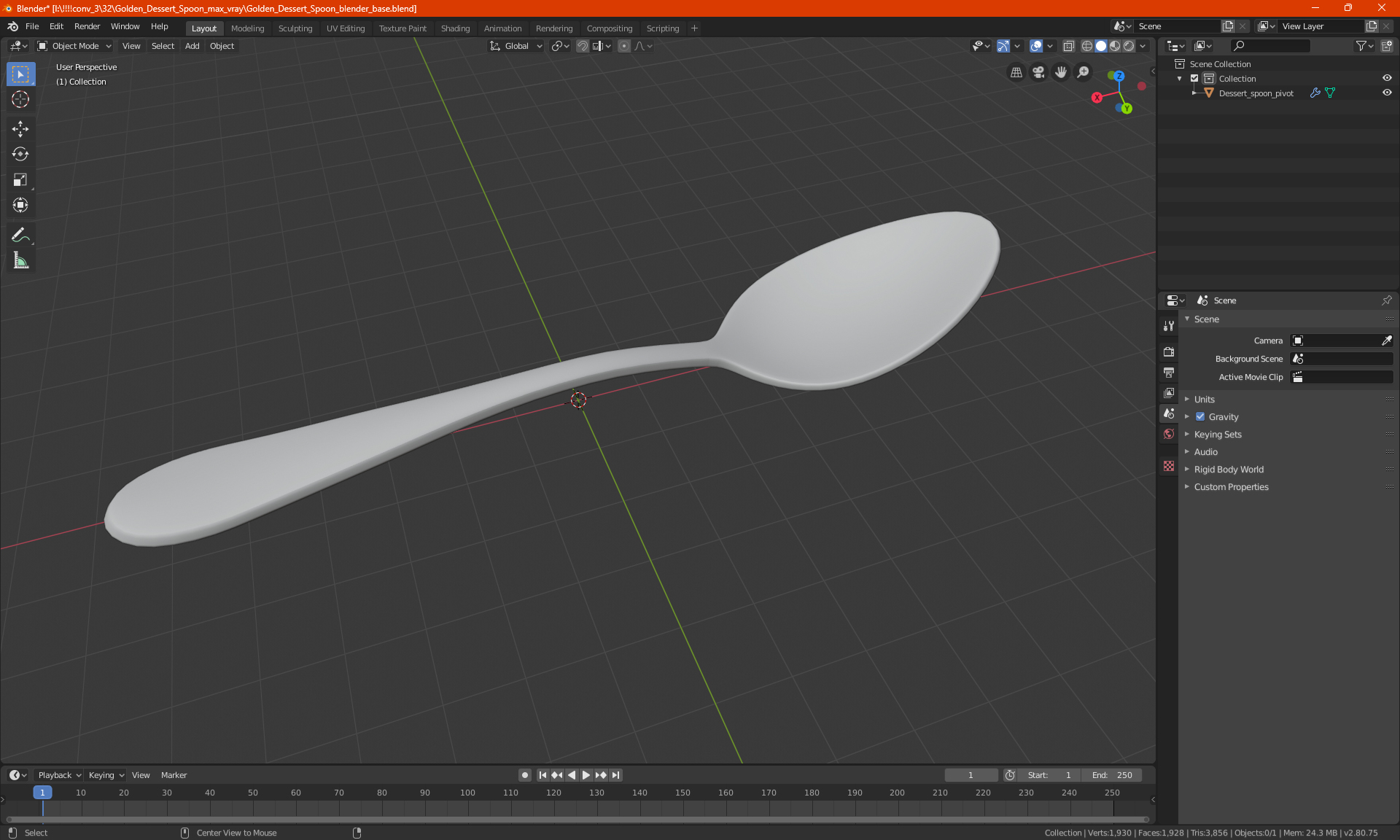Switch to orthographic view via grid icon
The height and width of the screenshot is (840, 1400).
coord(1016,72)
